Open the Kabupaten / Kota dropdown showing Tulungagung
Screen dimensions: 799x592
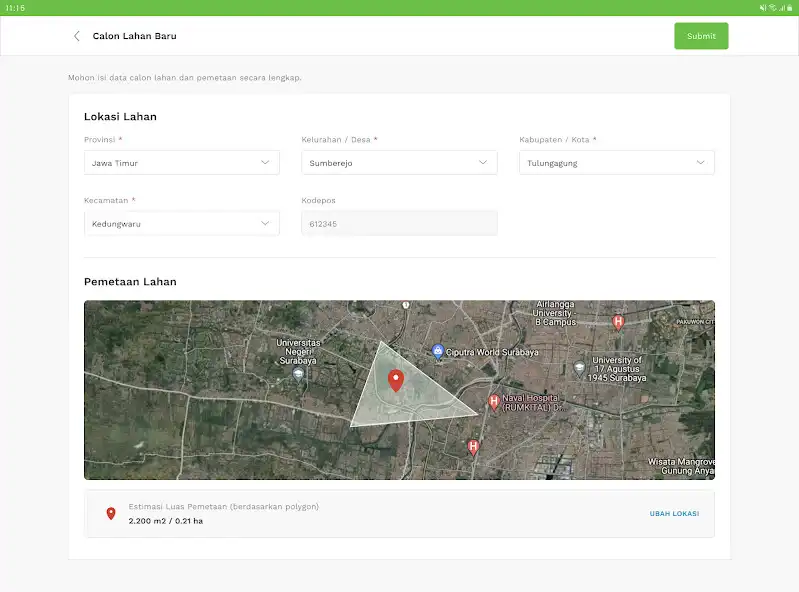(617, 163)
